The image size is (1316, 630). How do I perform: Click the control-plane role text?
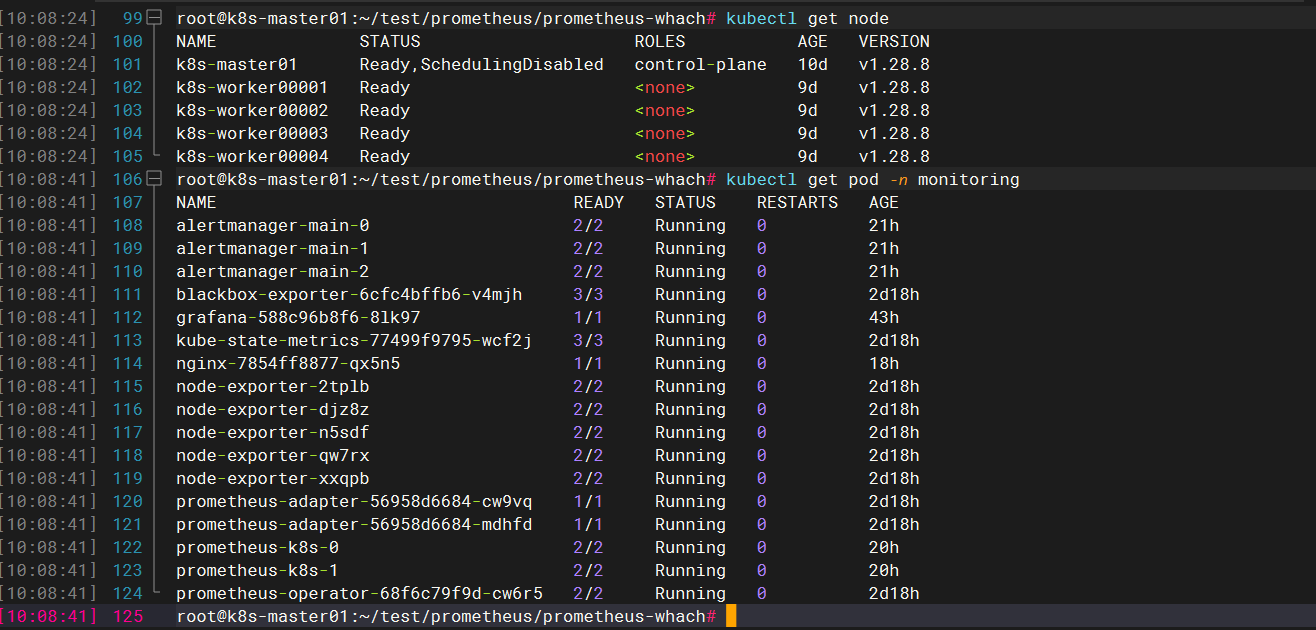pyautogui.click(x=700, y=64)
